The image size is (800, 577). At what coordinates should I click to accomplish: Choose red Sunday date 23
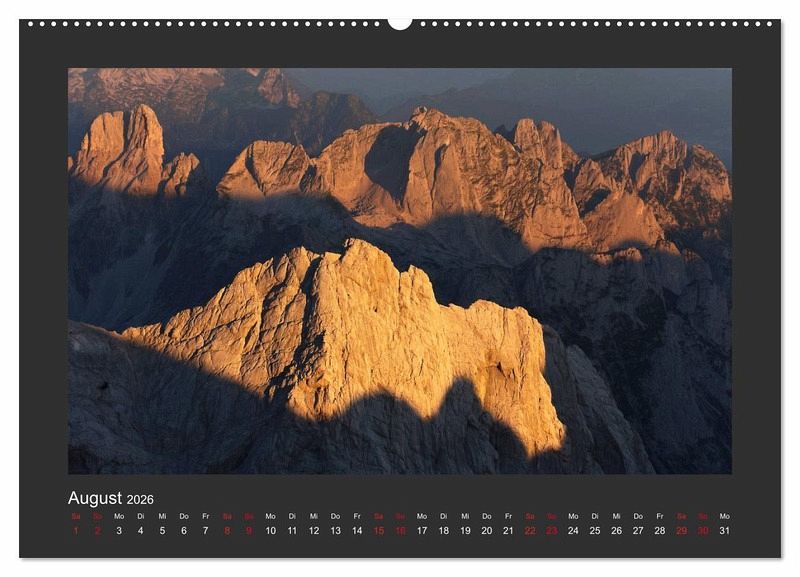[551, 530]
